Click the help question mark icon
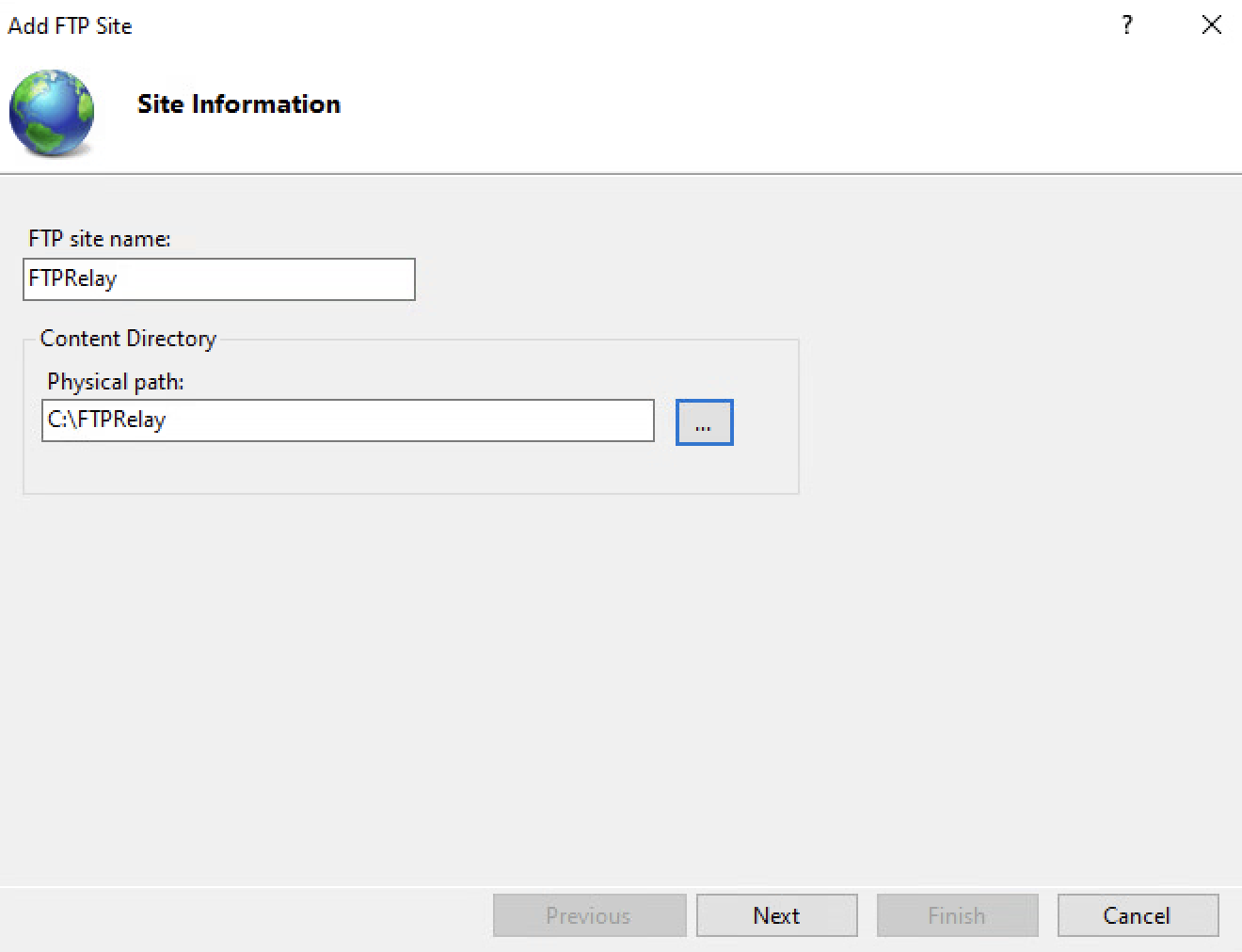This screenshot has width=1242, height=952. point(1126,26)
